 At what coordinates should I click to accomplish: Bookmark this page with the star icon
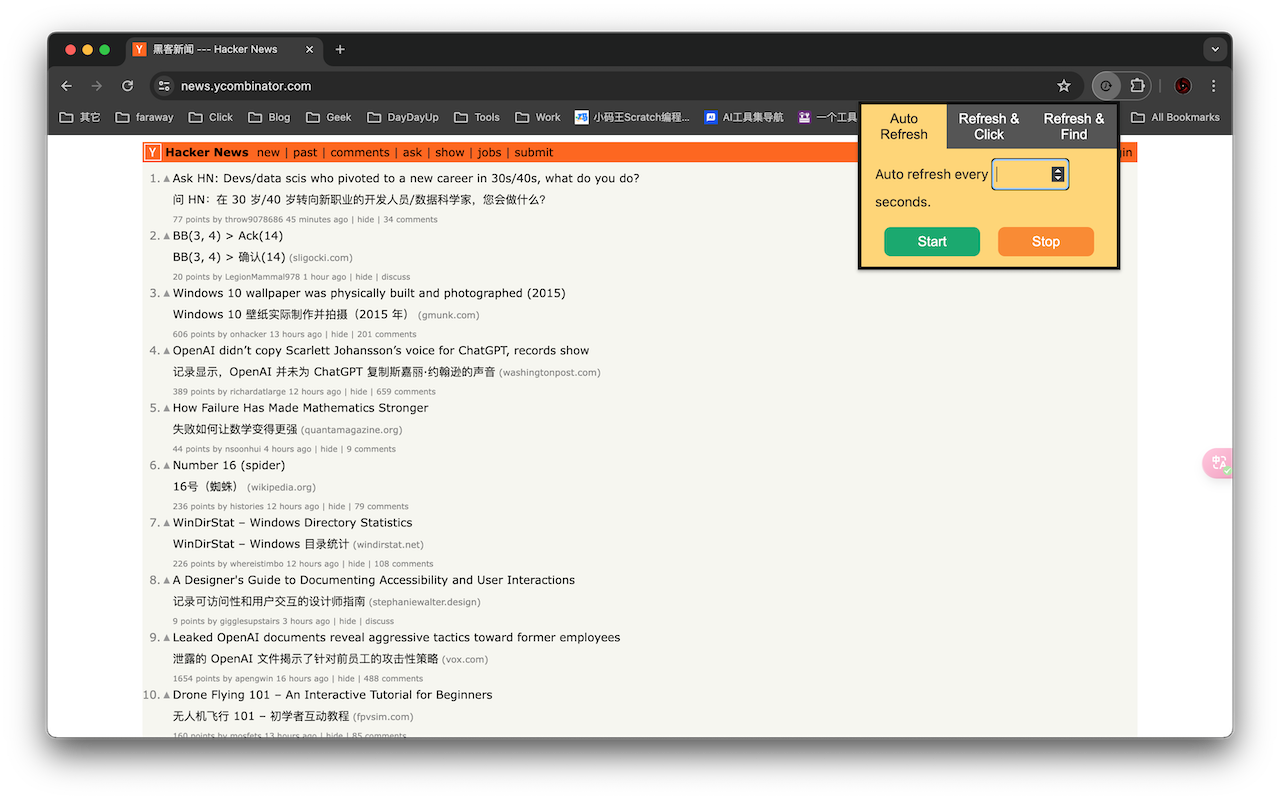(1064, 86)
